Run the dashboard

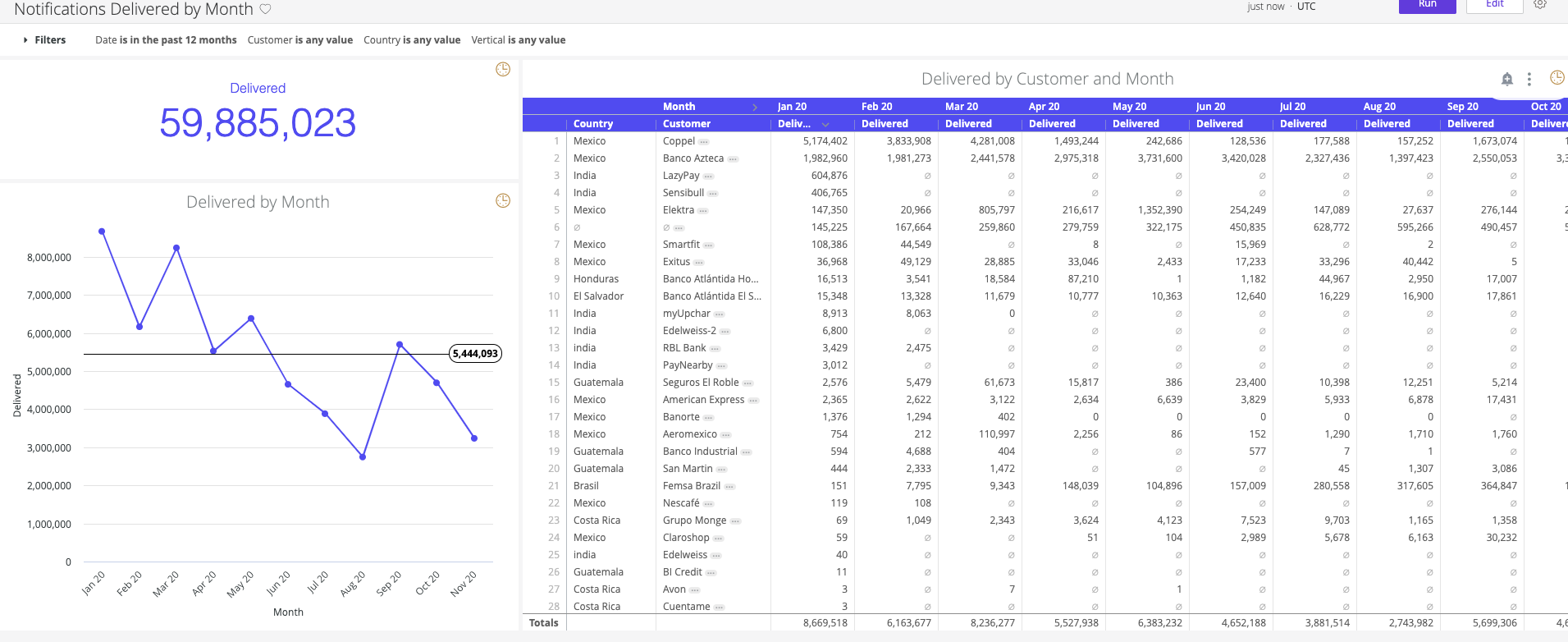(x=1428, y=5)
